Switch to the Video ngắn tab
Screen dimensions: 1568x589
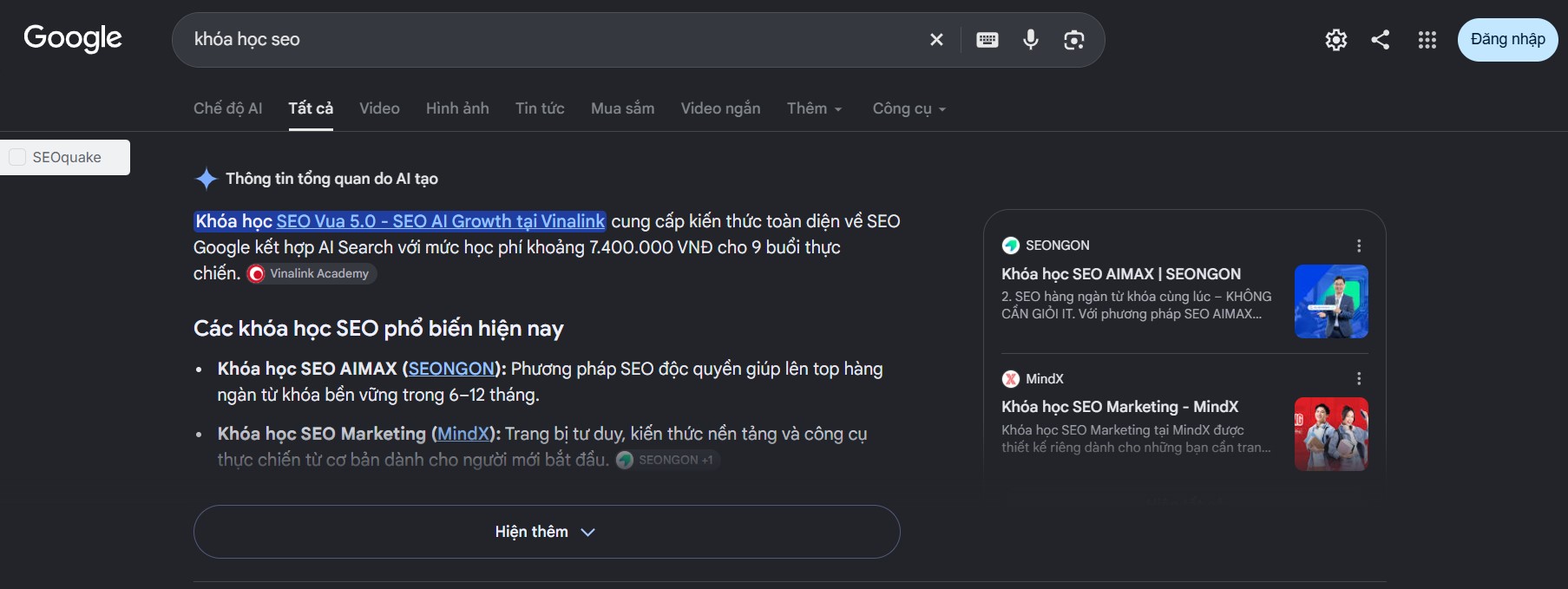(720, 108)
